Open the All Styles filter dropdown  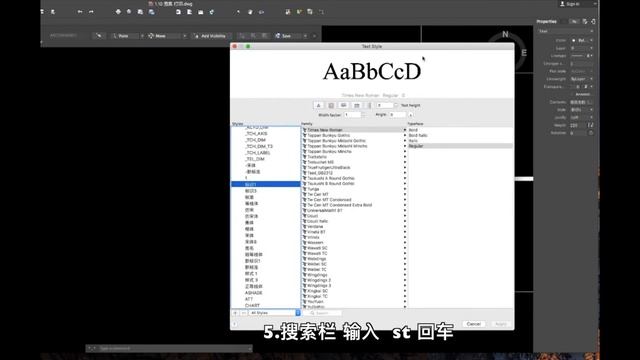[274, 313]
